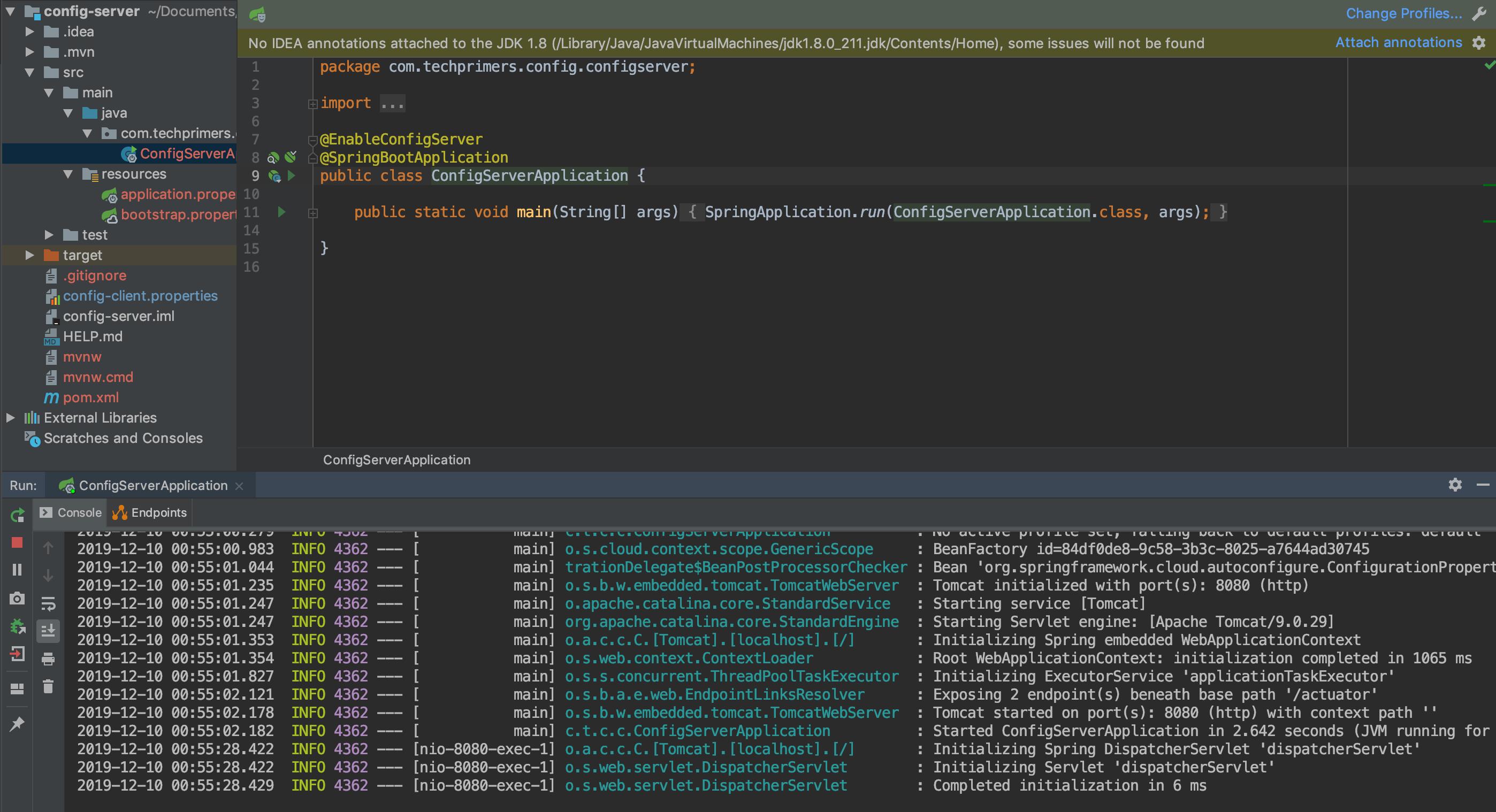The image size is (1496, 812).
Task: Open config-client.properties file
Action: 131,295
